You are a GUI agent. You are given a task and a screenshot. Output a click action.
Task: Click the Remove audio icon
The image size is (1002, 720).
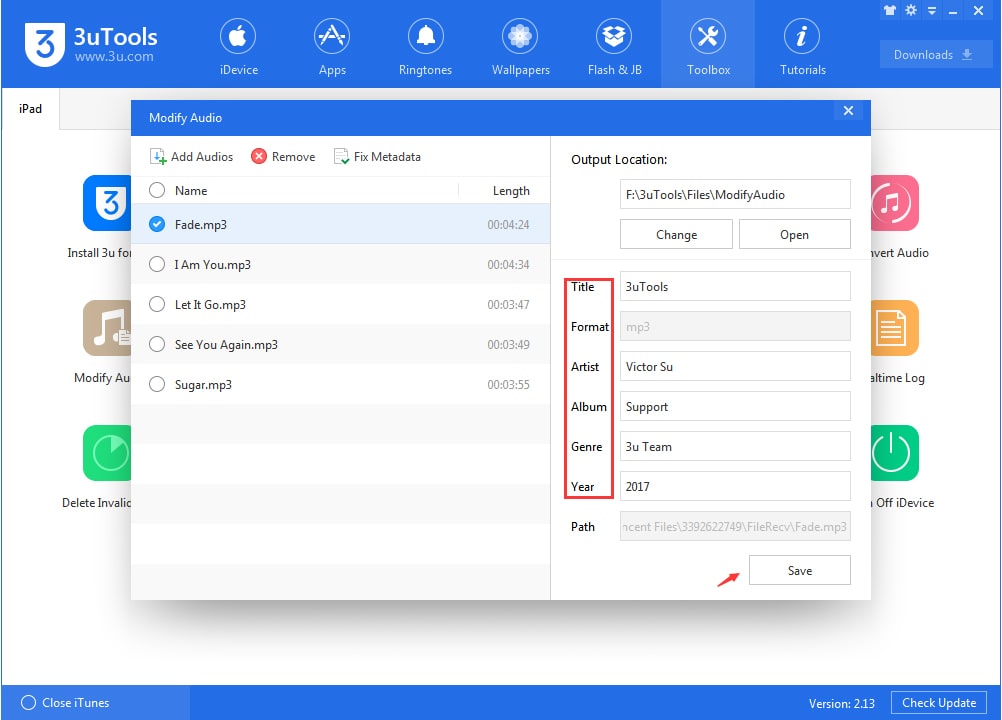(258, 156)
